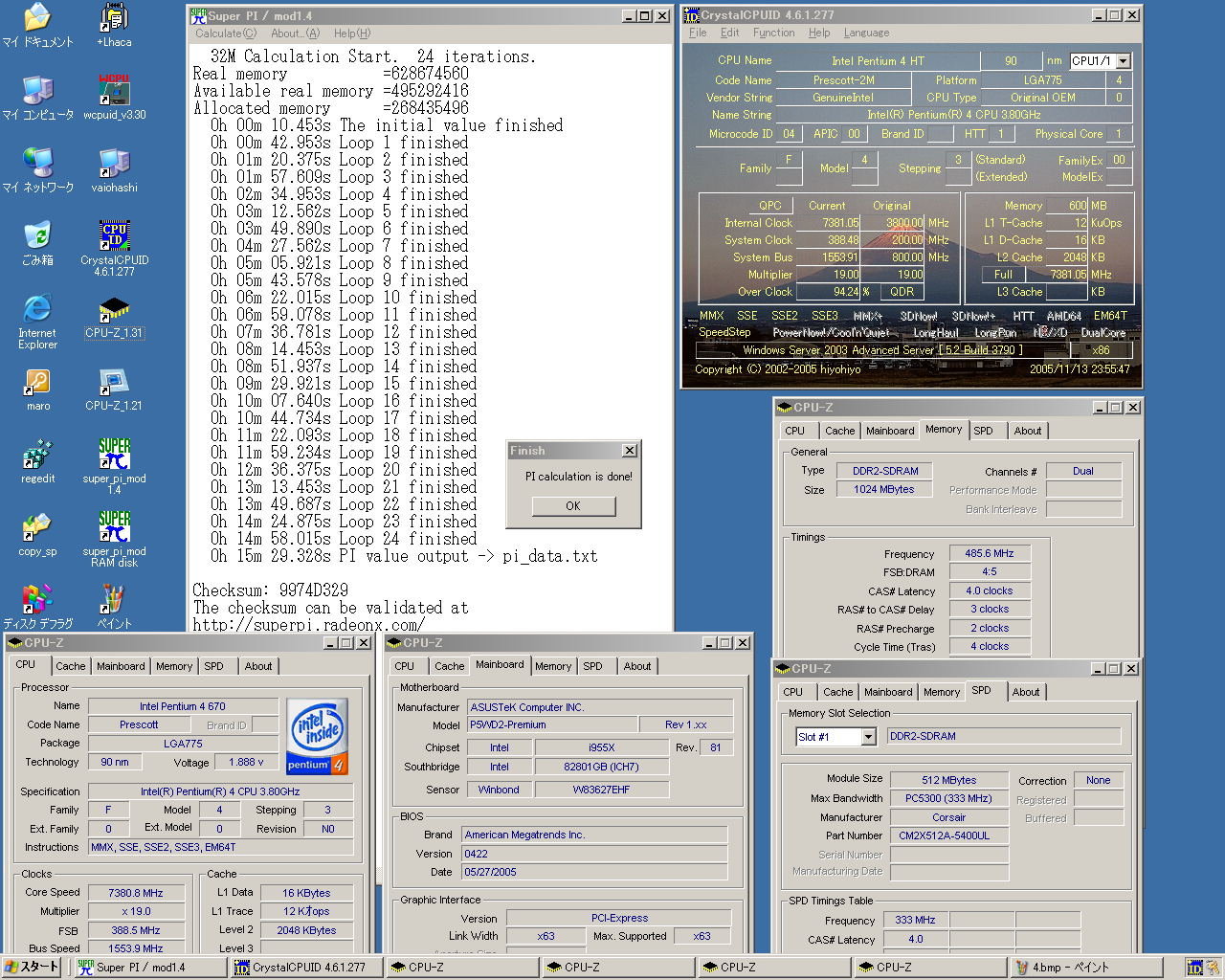This screenshot has width=1225, height=980.
Task: Launch the CPU-Z_1.31 desktop shortcut
Action: (x=114, y=317)
